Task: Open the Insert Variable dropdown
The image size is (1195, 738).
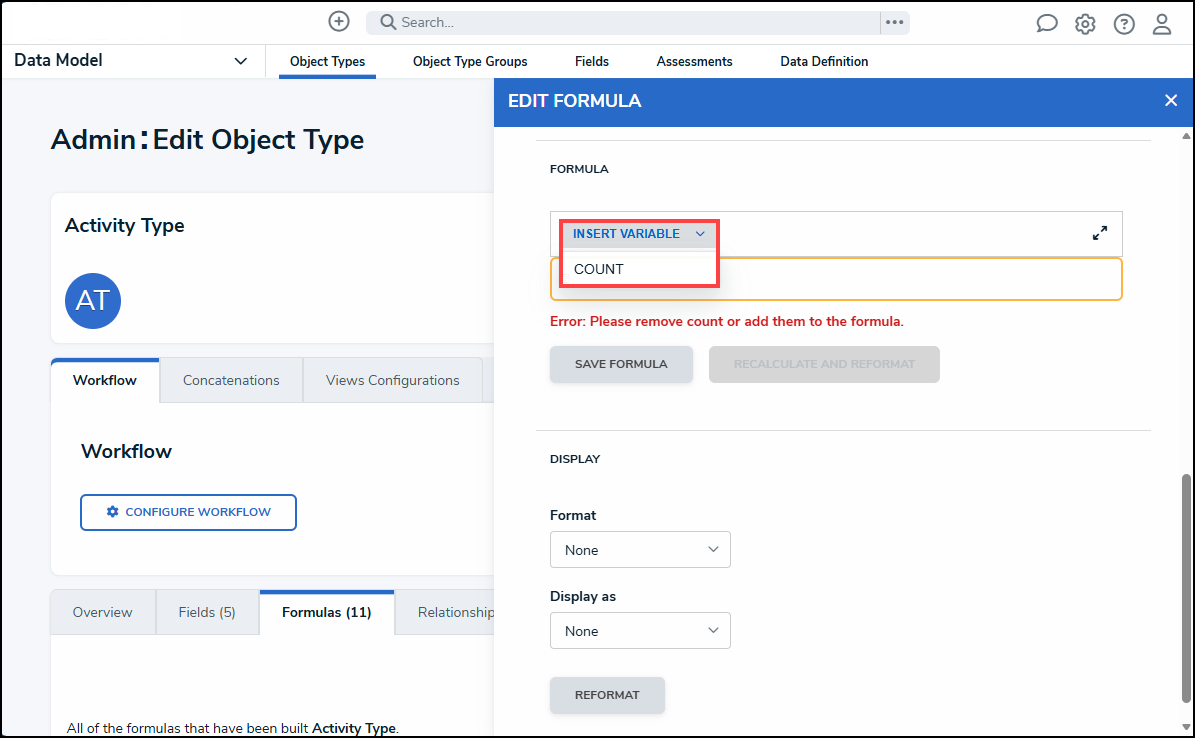Action: click(x=639, y=234)
